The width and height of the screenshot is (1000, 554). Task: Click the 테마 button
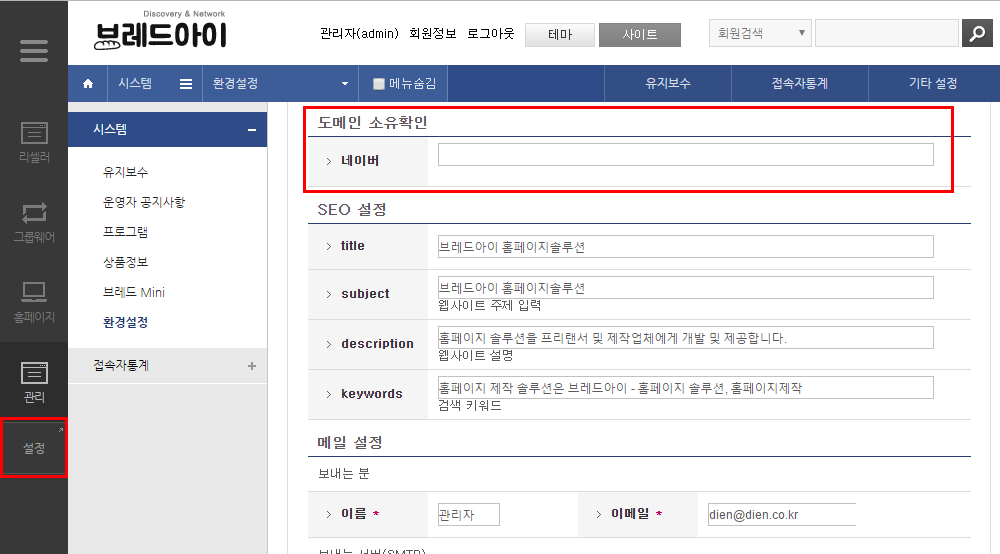pyautogui.click(x=559, y=35)
